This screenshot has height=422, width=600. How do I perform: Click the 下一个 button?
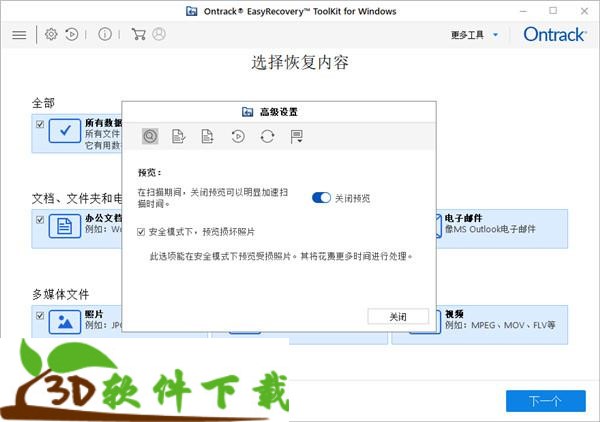click(x=546, y=401)
